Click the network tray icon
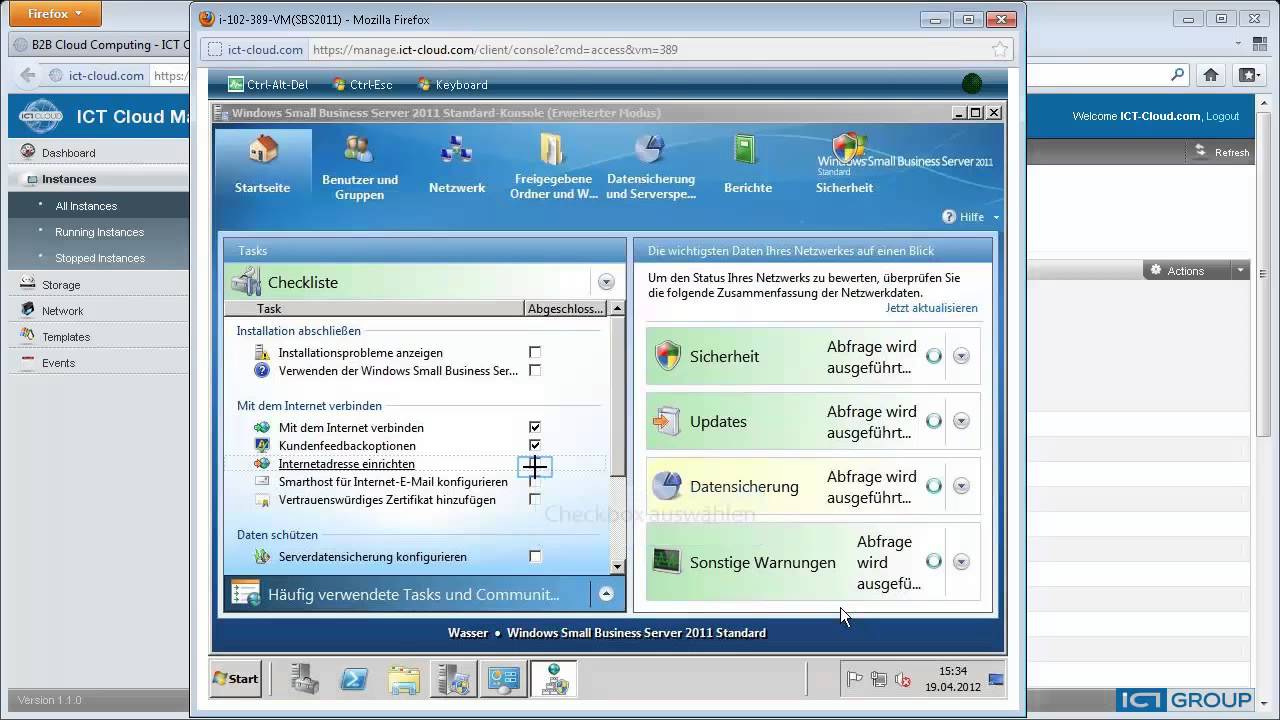This screenshot has height=720, width=1280. 879,680
